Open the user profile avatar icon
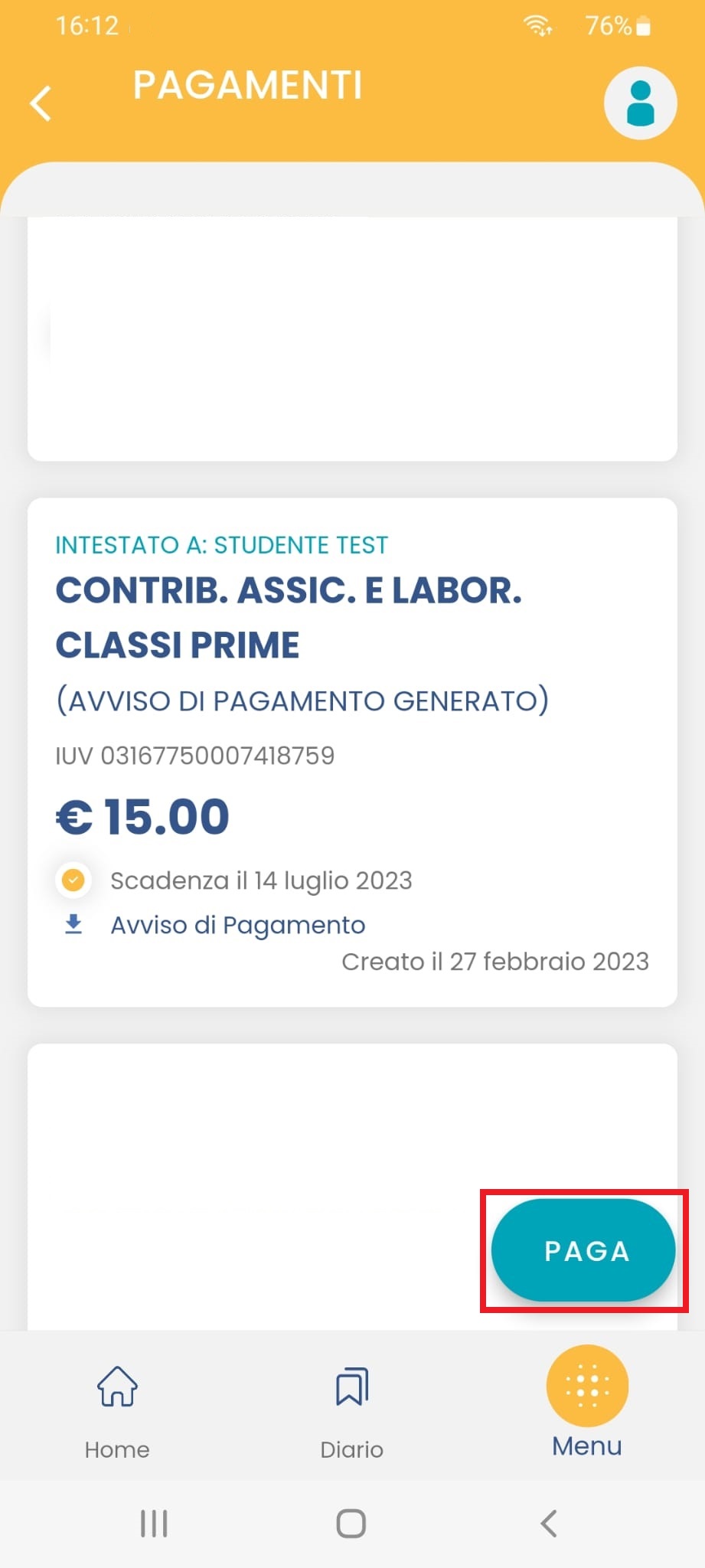 (640, 103)
